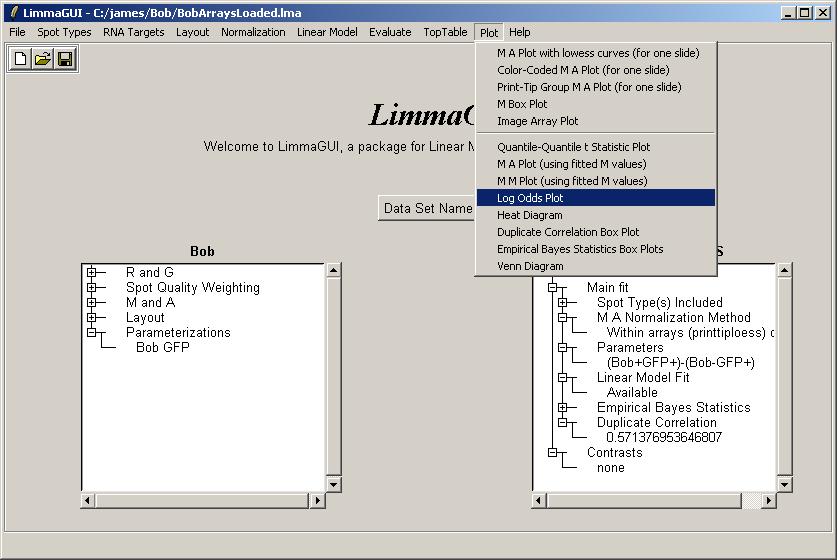
Task: Click the Data Set Name button
Action: click(x=428, y=208)
